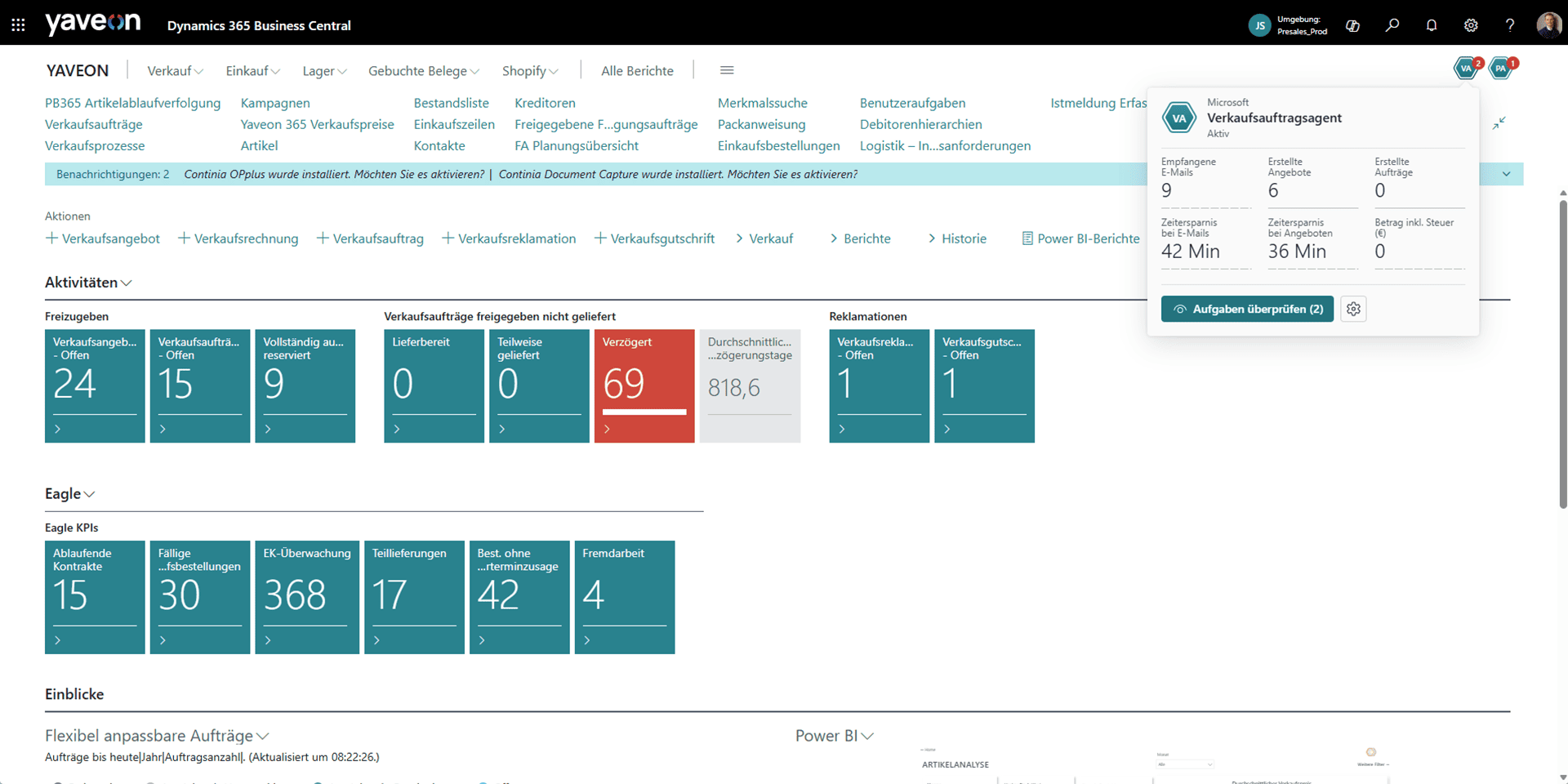This screenshot has height=784, width=1568.
Task: Open the Verkaufsangebote Offen tile showing 24
Action: (x=95, y=385)
